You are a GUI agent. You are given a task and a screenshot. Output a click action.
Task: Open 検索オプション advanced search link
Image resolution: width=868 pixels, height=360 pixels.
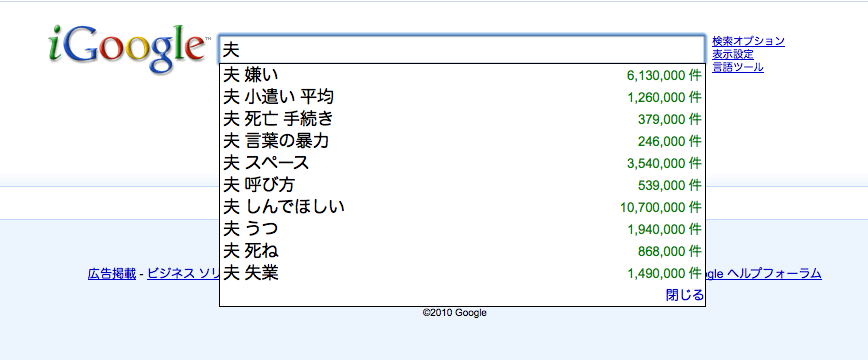748,41
